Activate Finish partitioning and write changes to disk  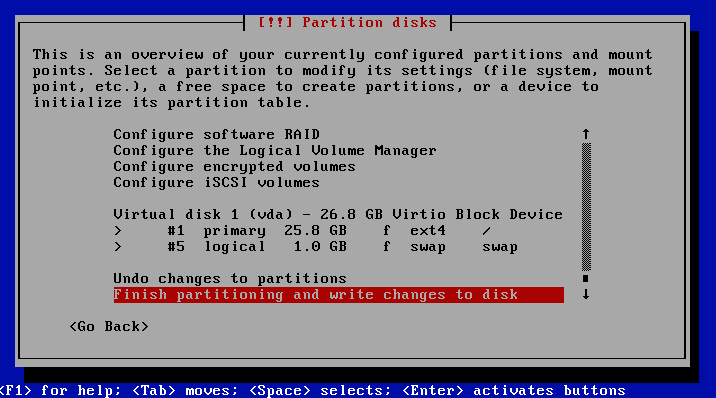coord(338,295)
